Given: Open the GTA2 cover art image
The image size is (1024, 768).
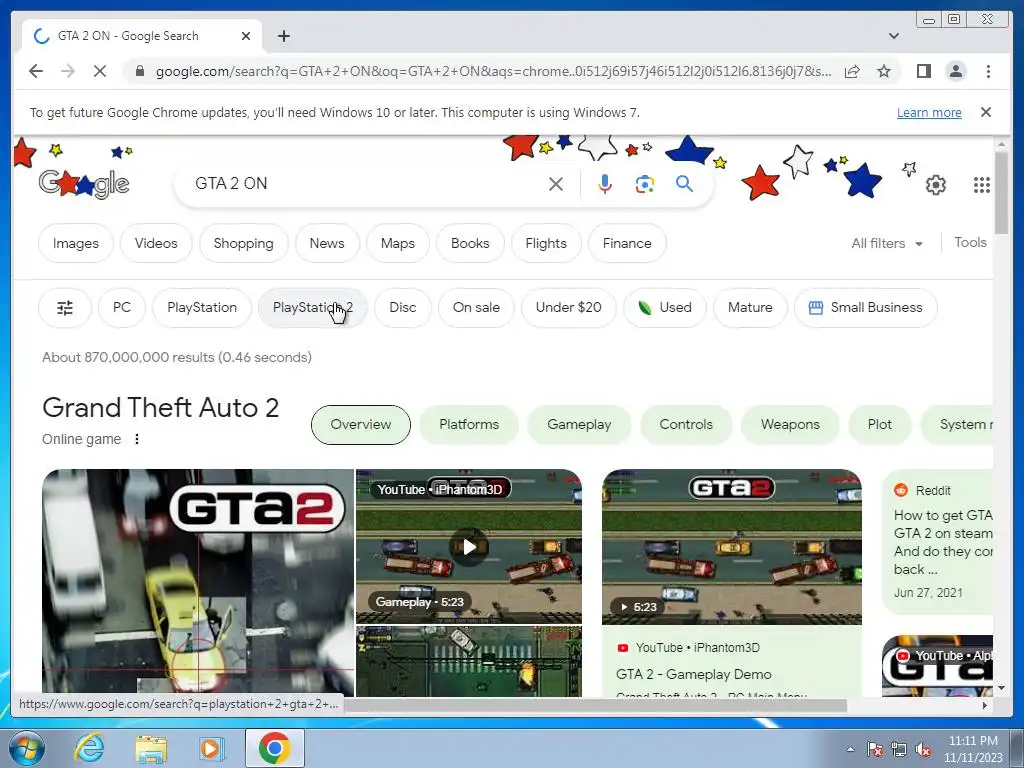Looking at the screenshot, I should coord(198,583).
